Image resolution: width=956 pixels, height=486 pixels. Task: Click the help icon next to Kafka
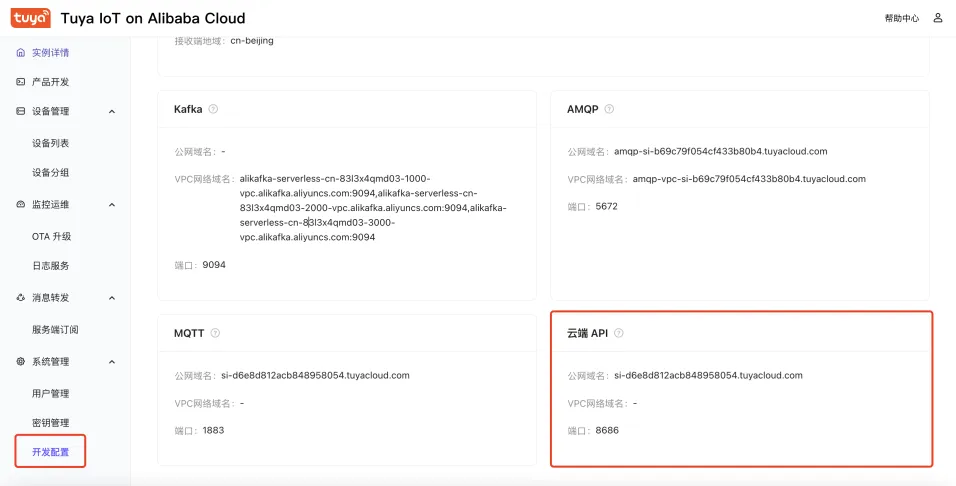click(x=213, y=109)
